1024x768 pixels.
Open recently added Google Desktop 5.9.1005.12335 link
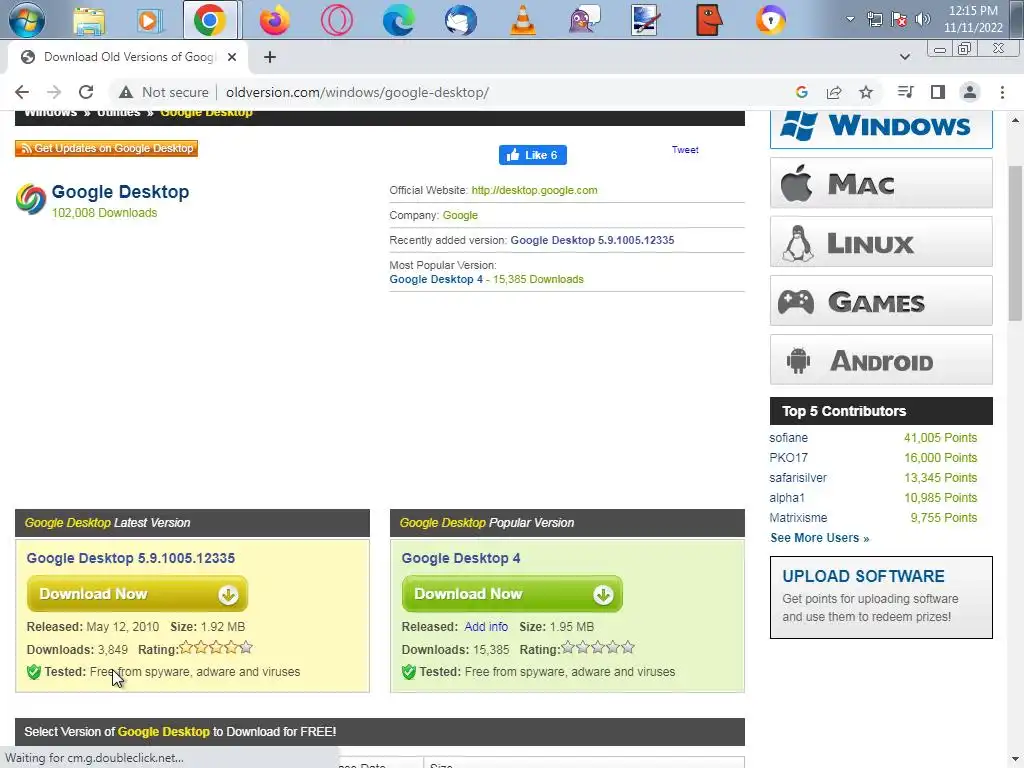click(592, 240)
